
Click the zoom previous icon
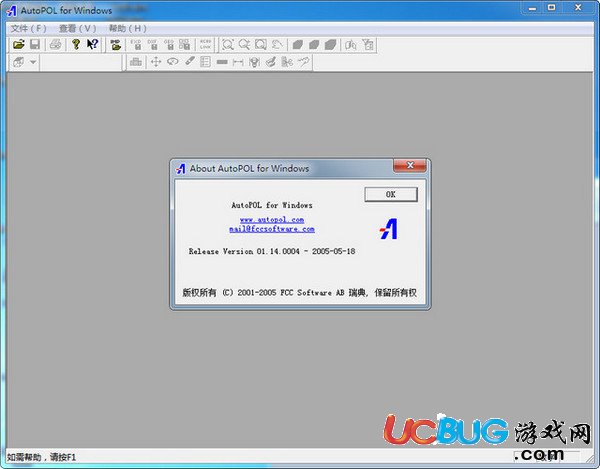click(277, 44)
